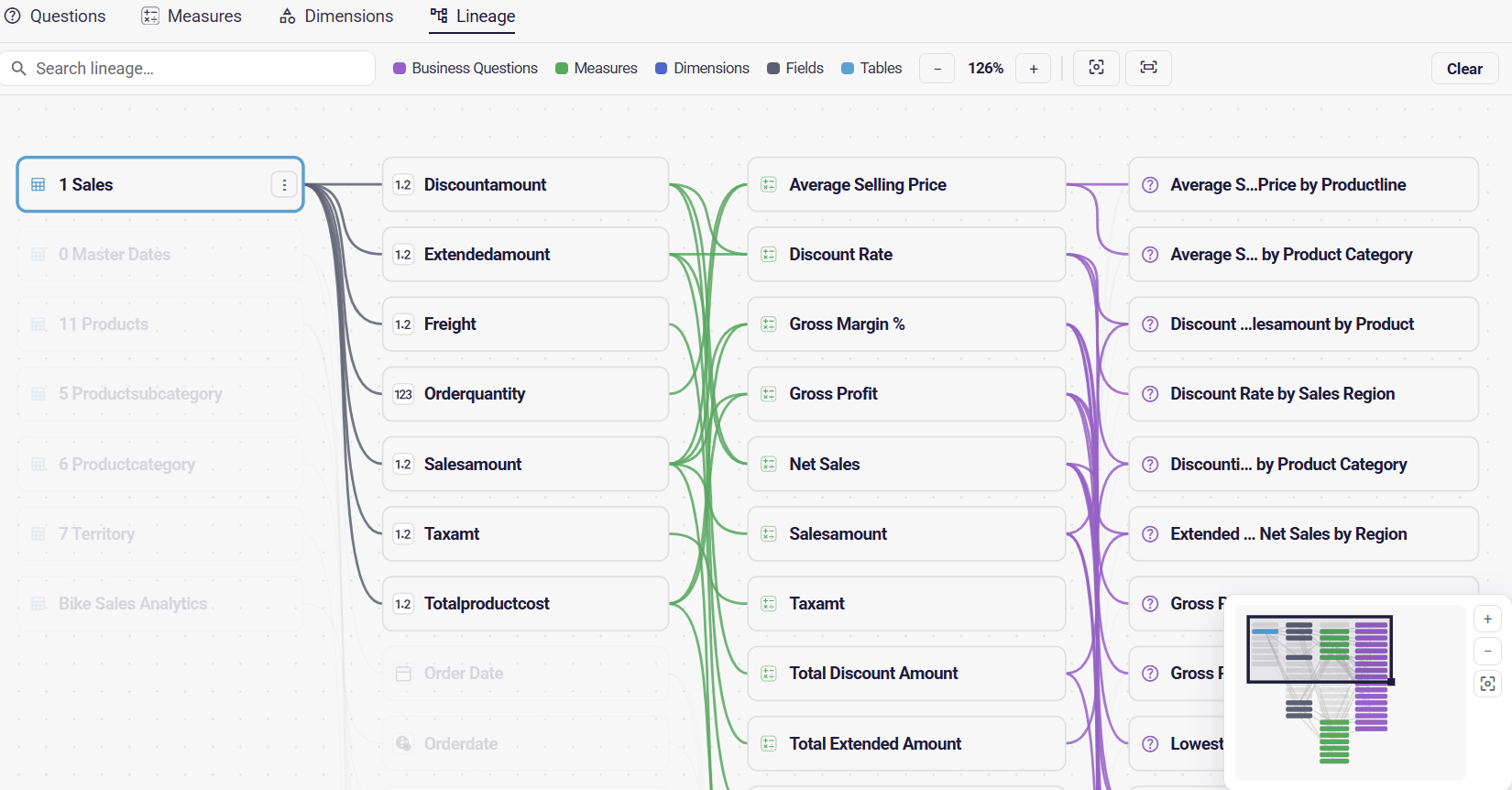1512x790 pixels.
Task: Select the Total Extended Amount label
Action: point(875,743)
